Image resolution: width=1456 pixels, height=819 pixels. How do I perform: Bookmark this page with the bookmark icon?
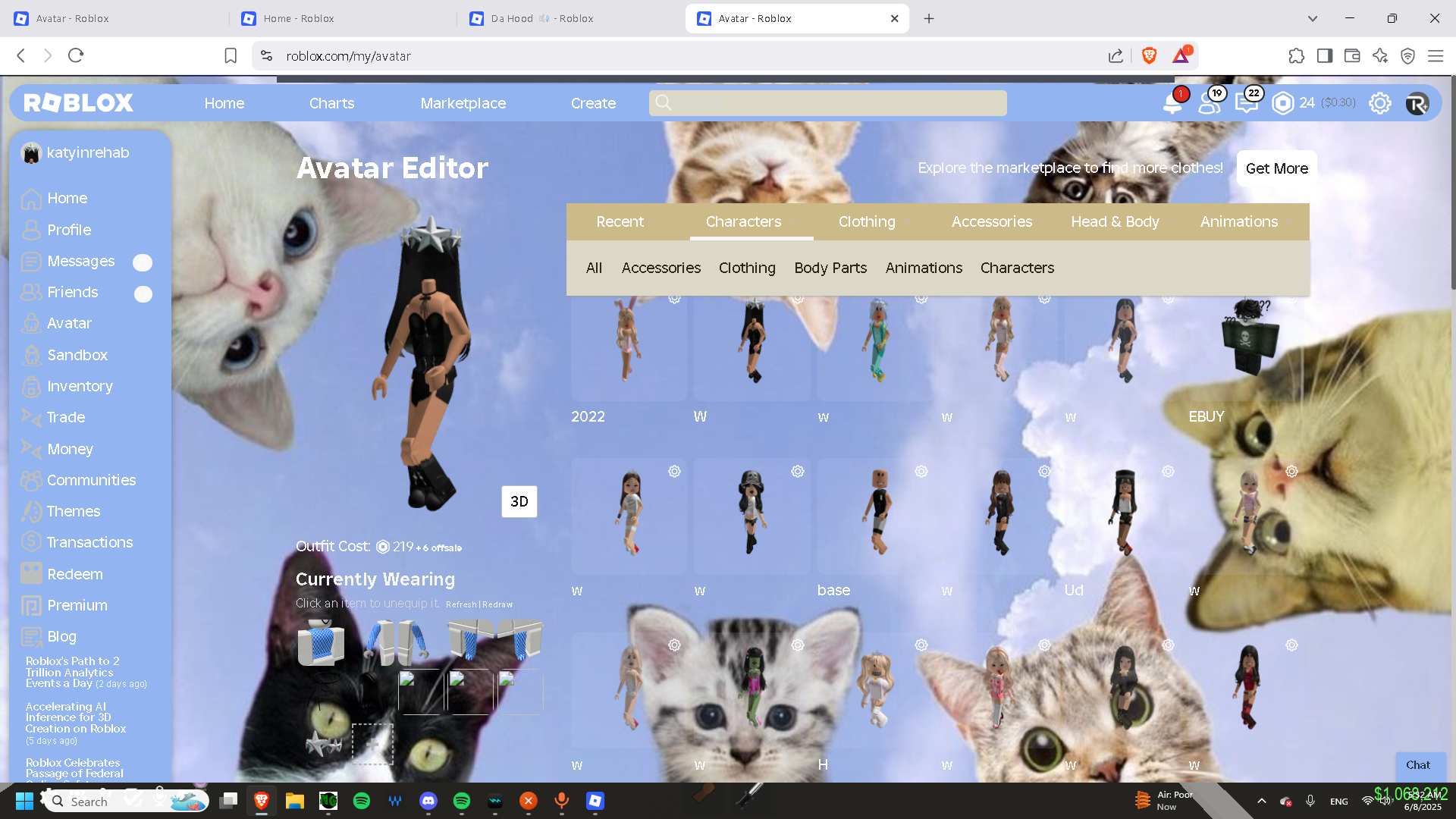click(x=231, y=55)
